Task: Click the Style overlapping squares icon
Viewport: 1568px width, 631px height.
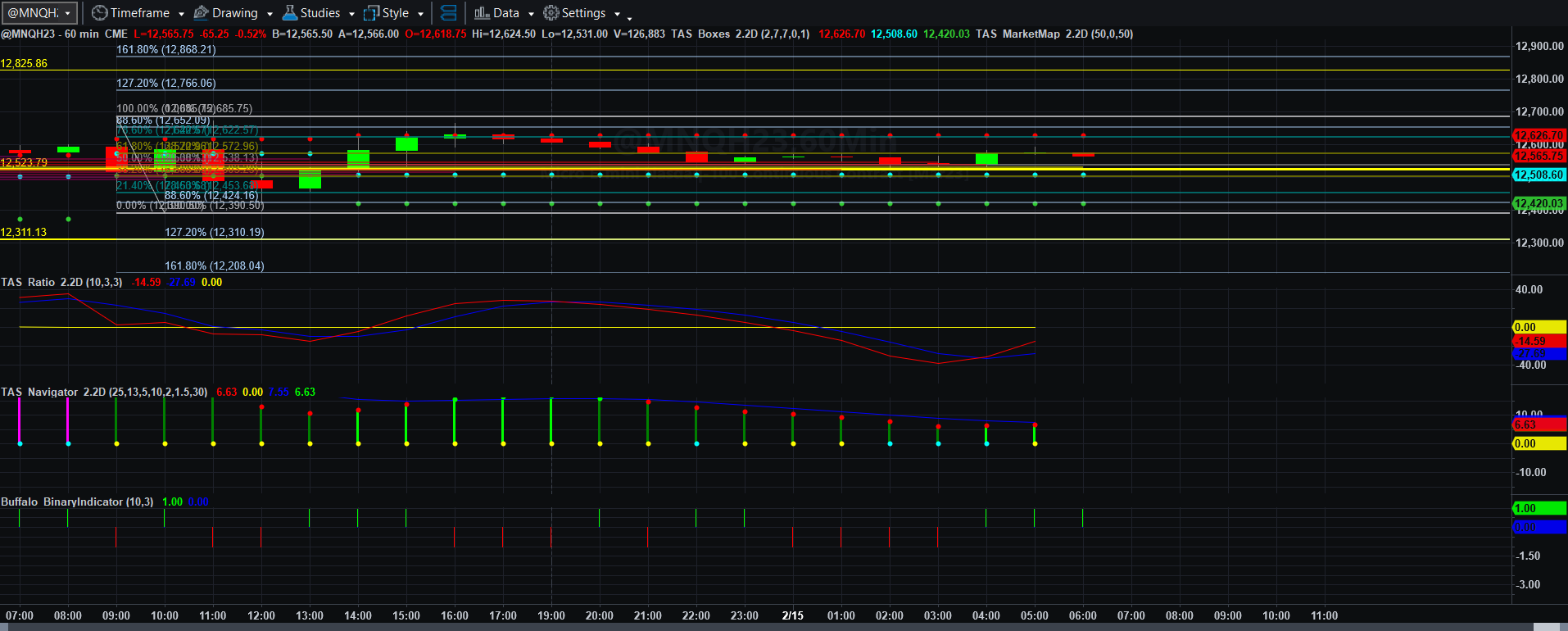Action: (371, 13)
